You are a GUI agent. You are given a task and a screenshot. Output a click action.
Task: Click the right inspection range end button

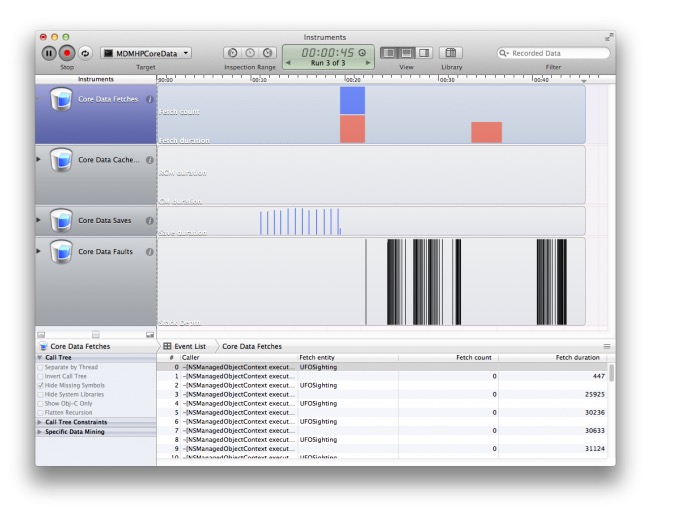pos(268,53)
